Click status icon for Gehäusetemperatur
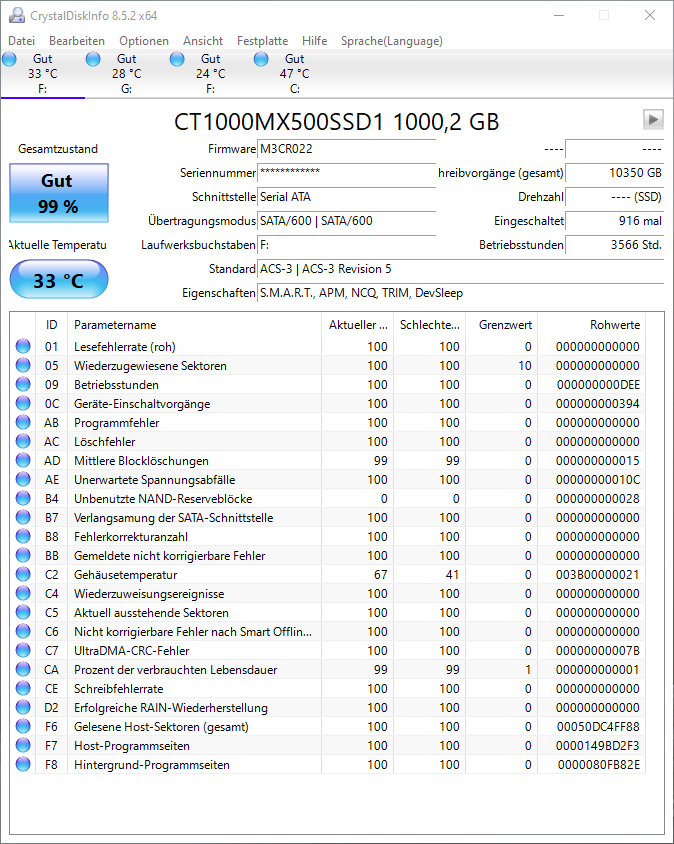The width and height of the screenshot is (674, 844). pos(23,574)
